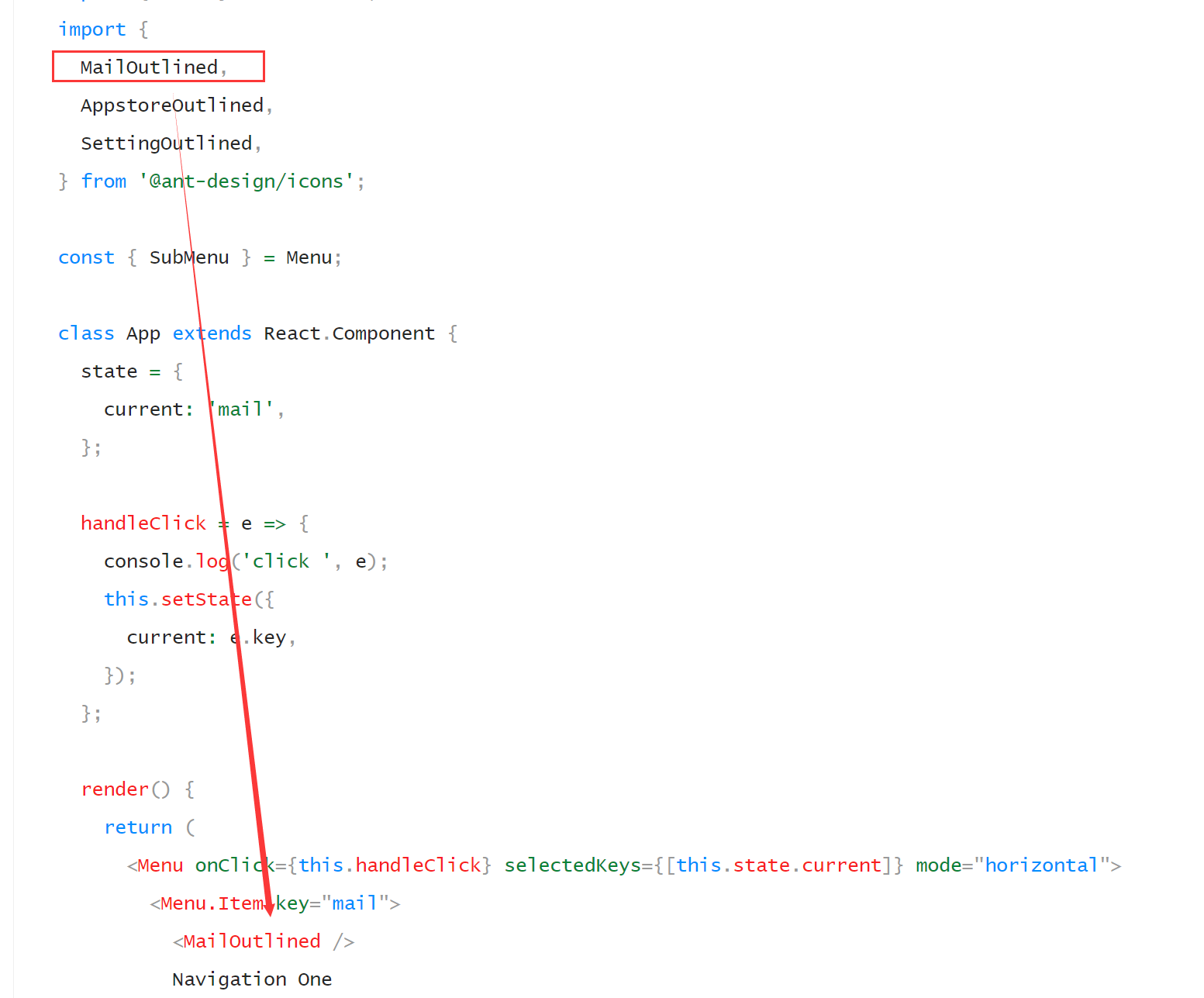Click the 'handleClick' arrow function definition name
The height and width of the screenshot is (998, 1204).
click(143, 523)
